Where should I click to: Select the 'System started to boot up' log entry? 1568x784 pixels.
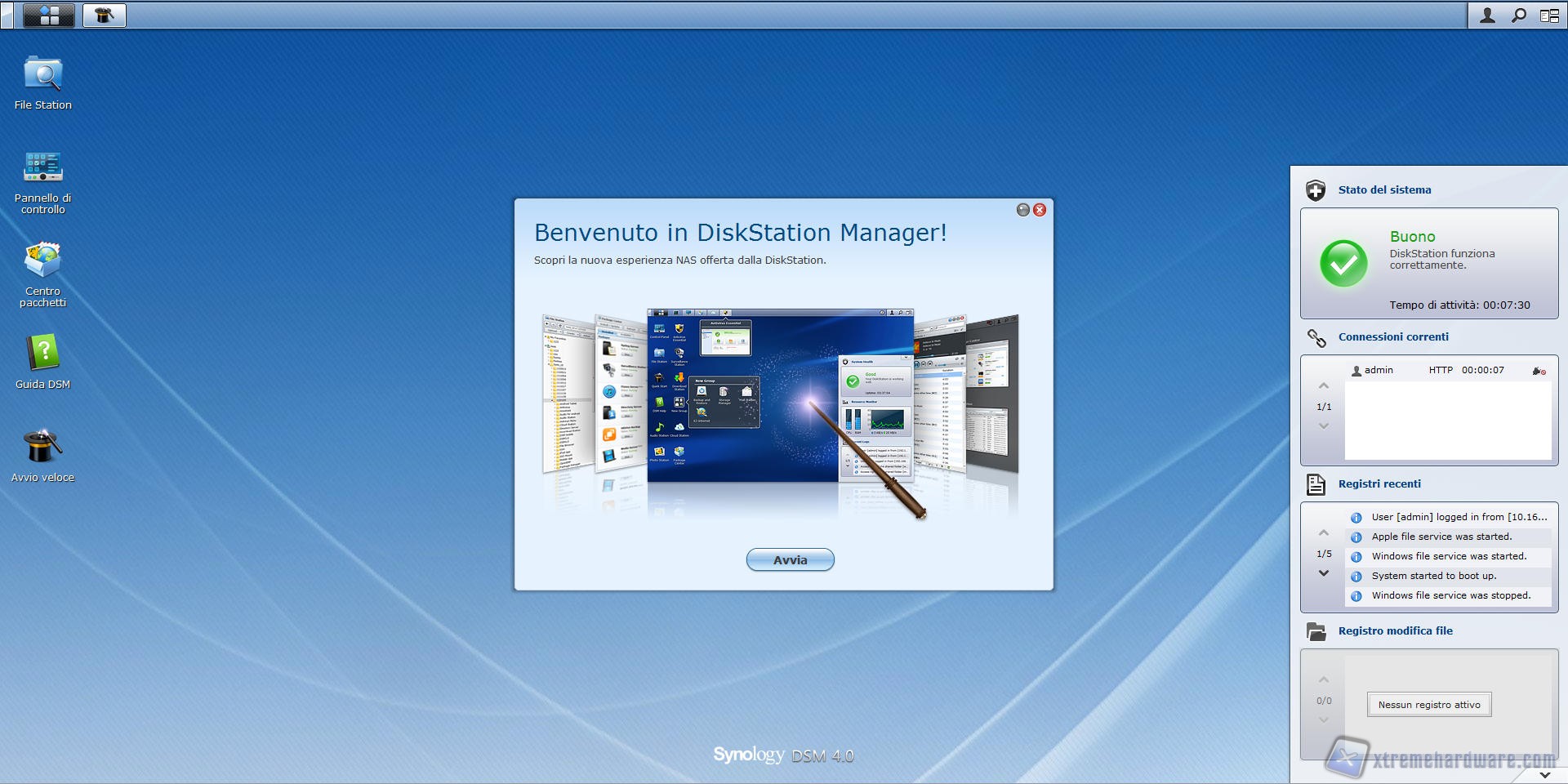click(1433, 576)
